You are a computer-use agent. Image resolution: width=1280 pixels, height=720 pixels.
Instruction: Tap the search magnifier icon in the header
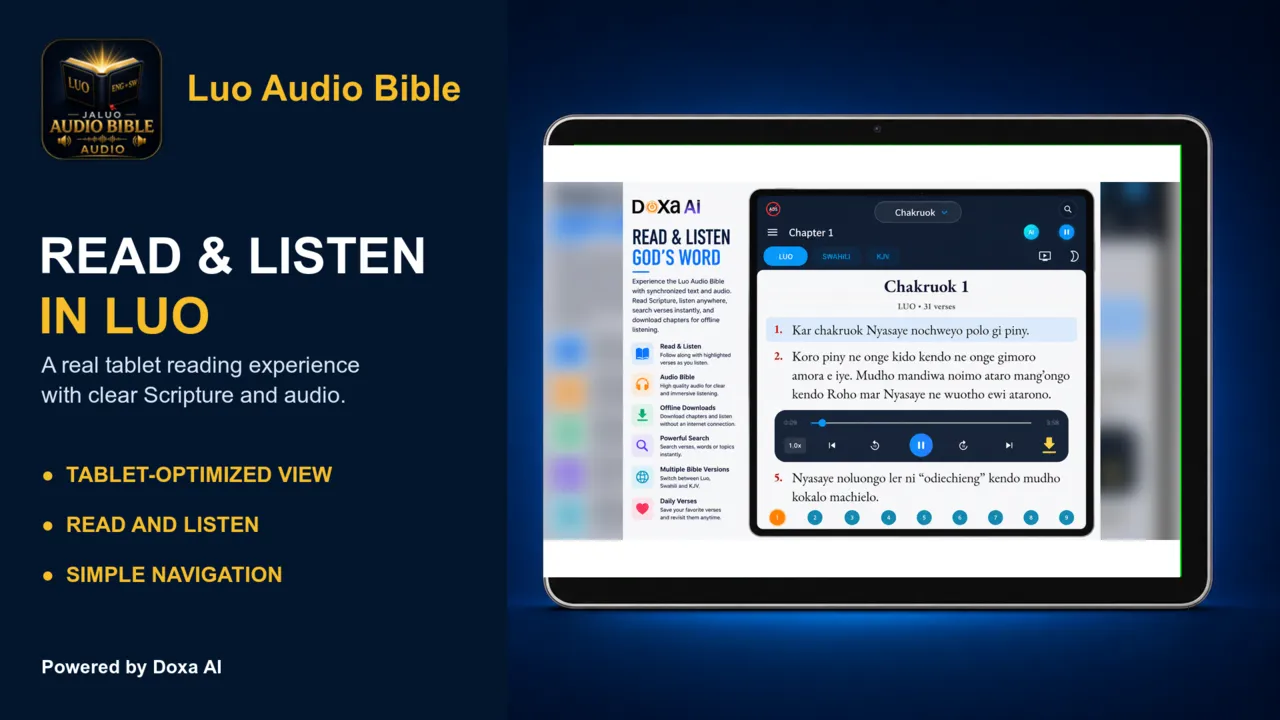pos(1067,209)
